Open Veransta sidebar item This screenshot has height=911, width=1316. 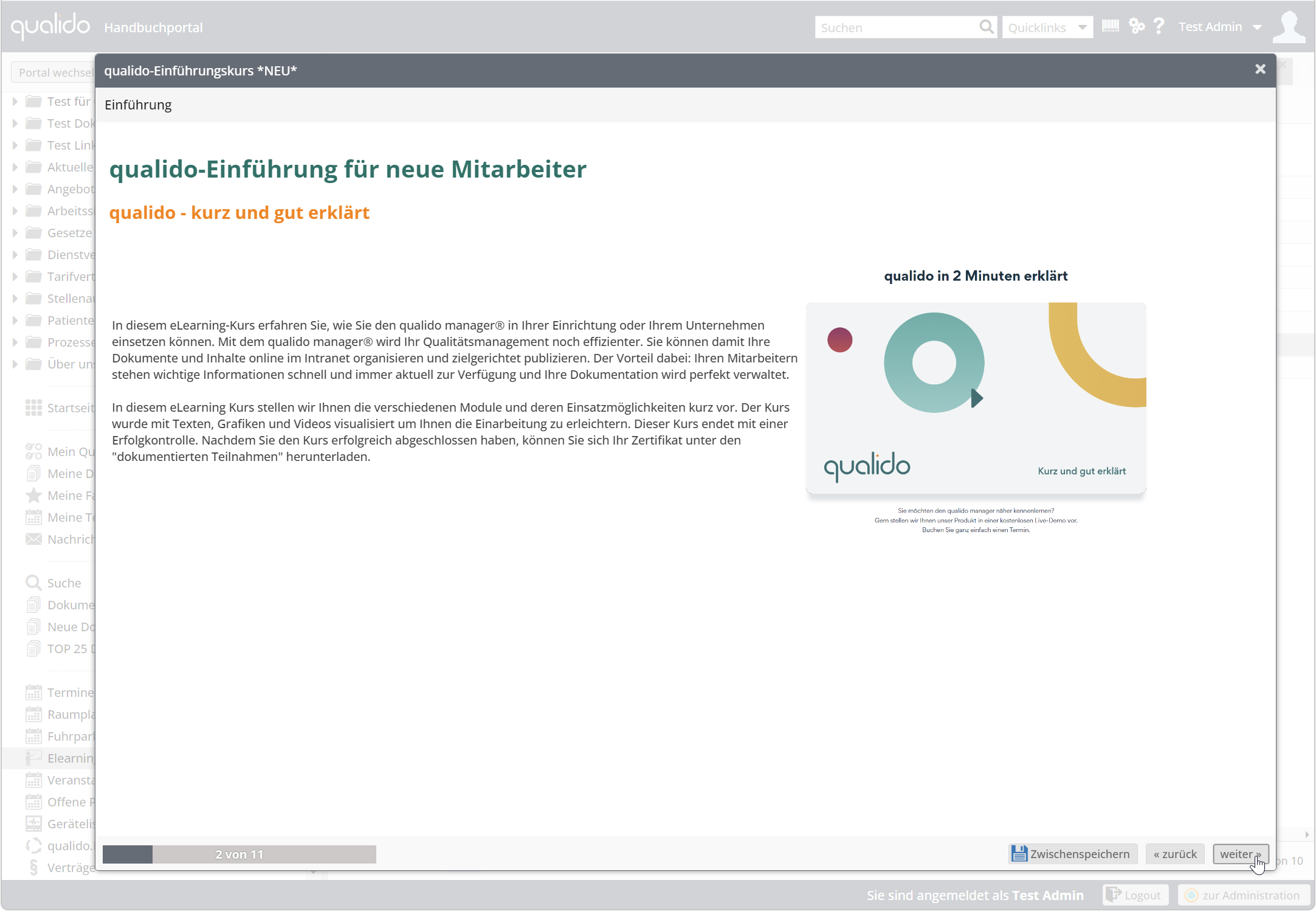coord(60,780)
